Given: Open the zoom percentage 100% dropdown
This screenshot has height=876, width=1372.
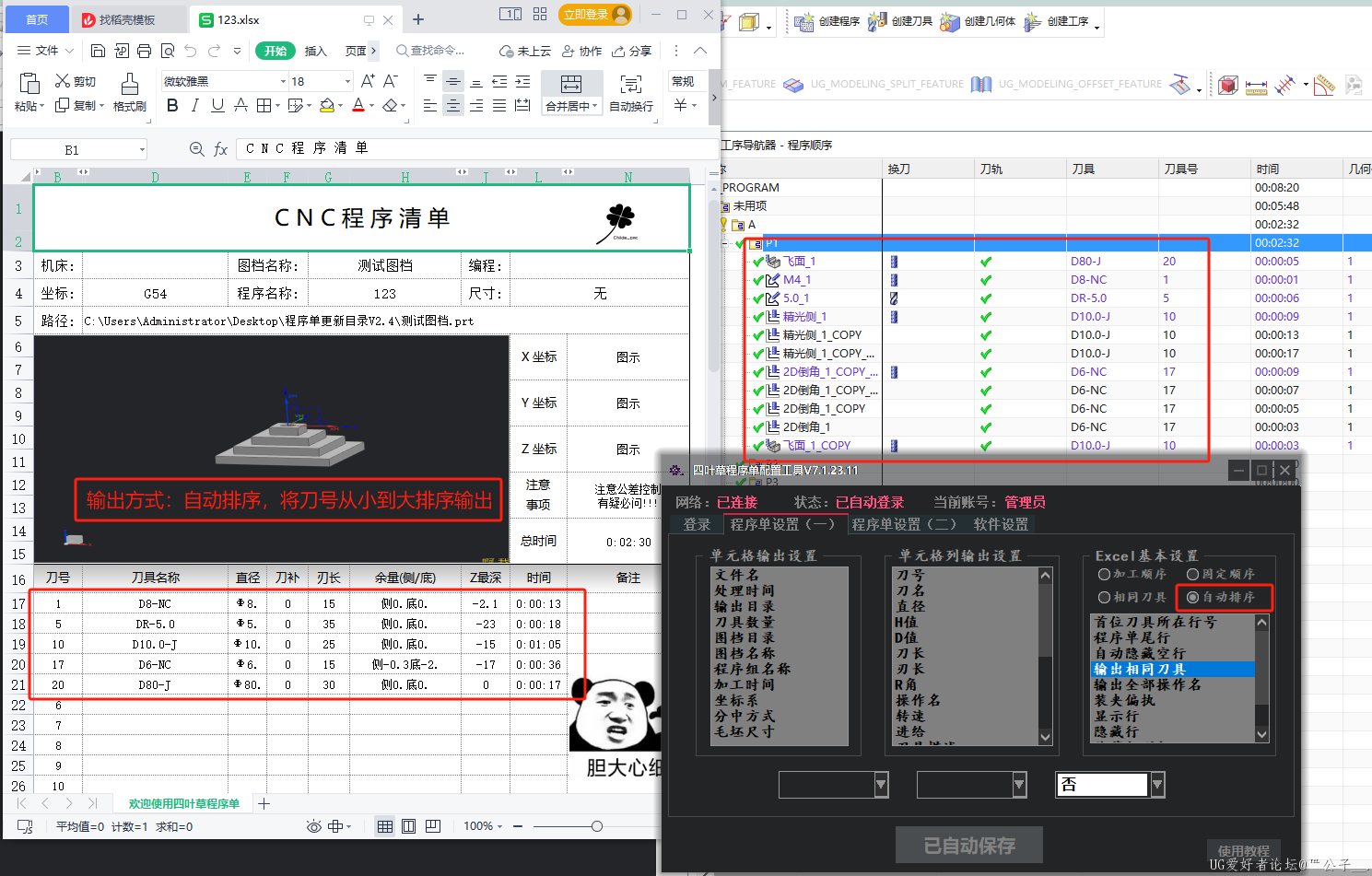Looking at the screenshot, I should pyautogui.click(x=483, y=826).
